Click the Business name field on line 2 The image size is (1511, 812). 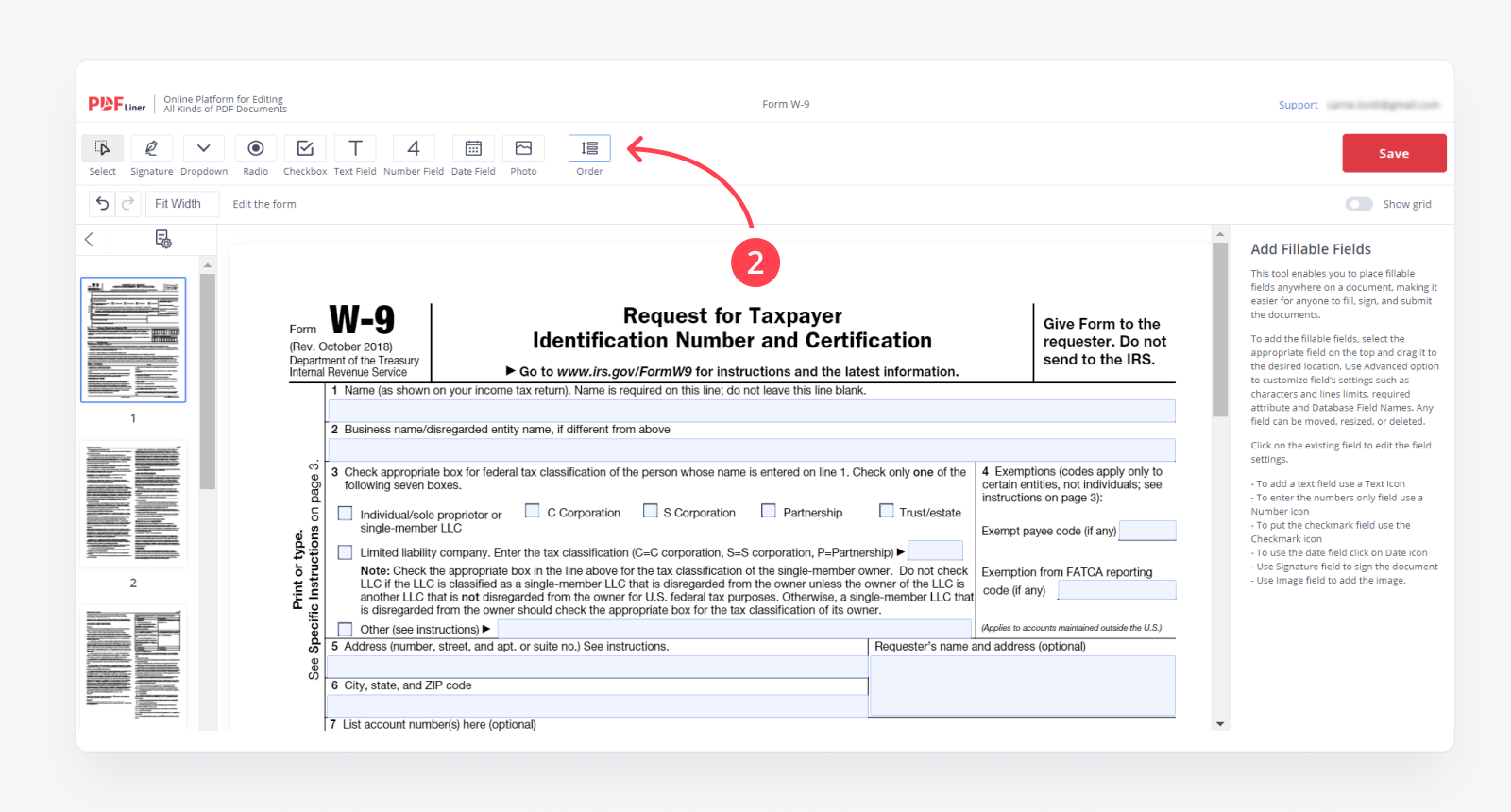tap(752, 450)
